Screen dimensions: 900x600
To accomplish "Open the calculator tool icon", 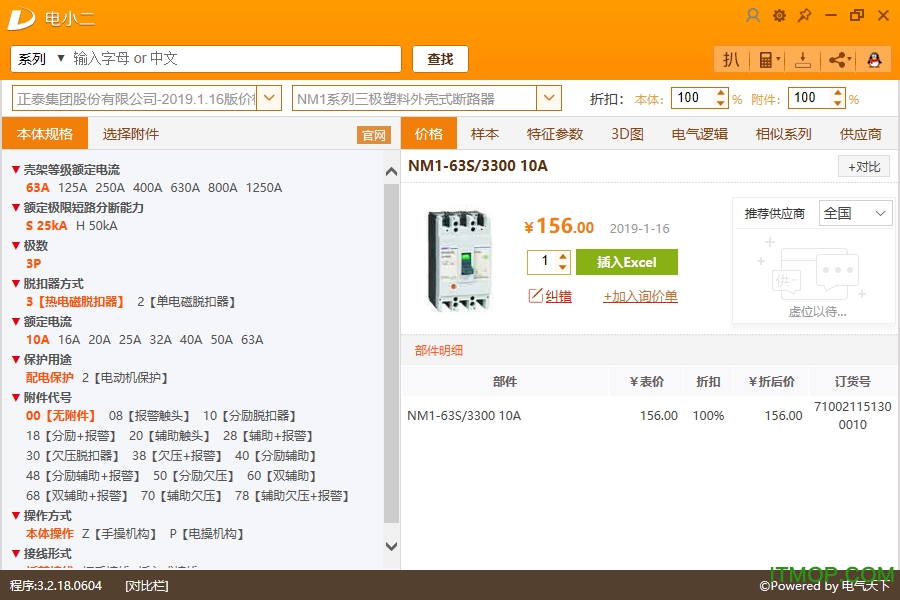I will coord(766,59).
